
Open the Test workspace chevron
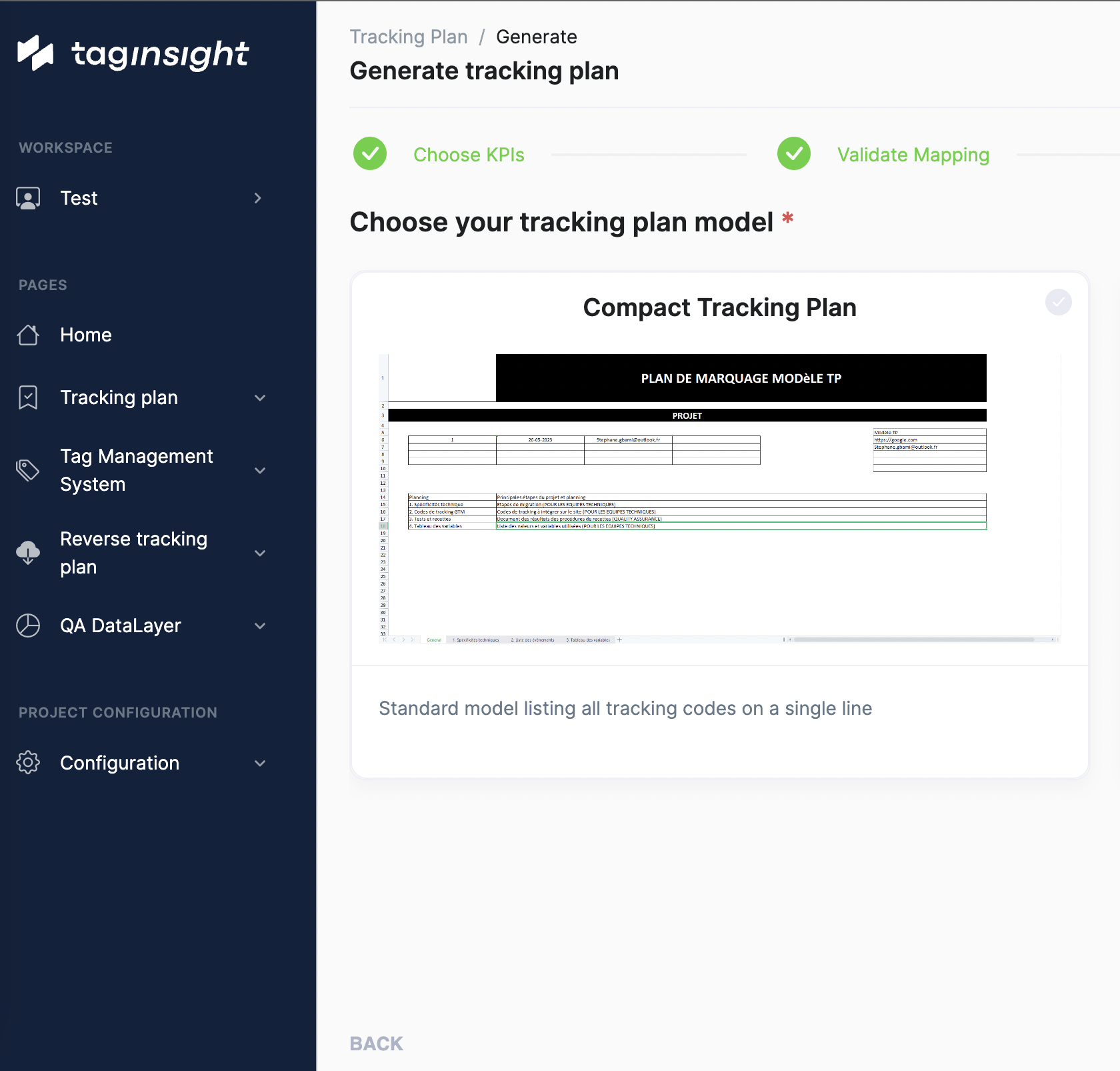click(258, 198)
